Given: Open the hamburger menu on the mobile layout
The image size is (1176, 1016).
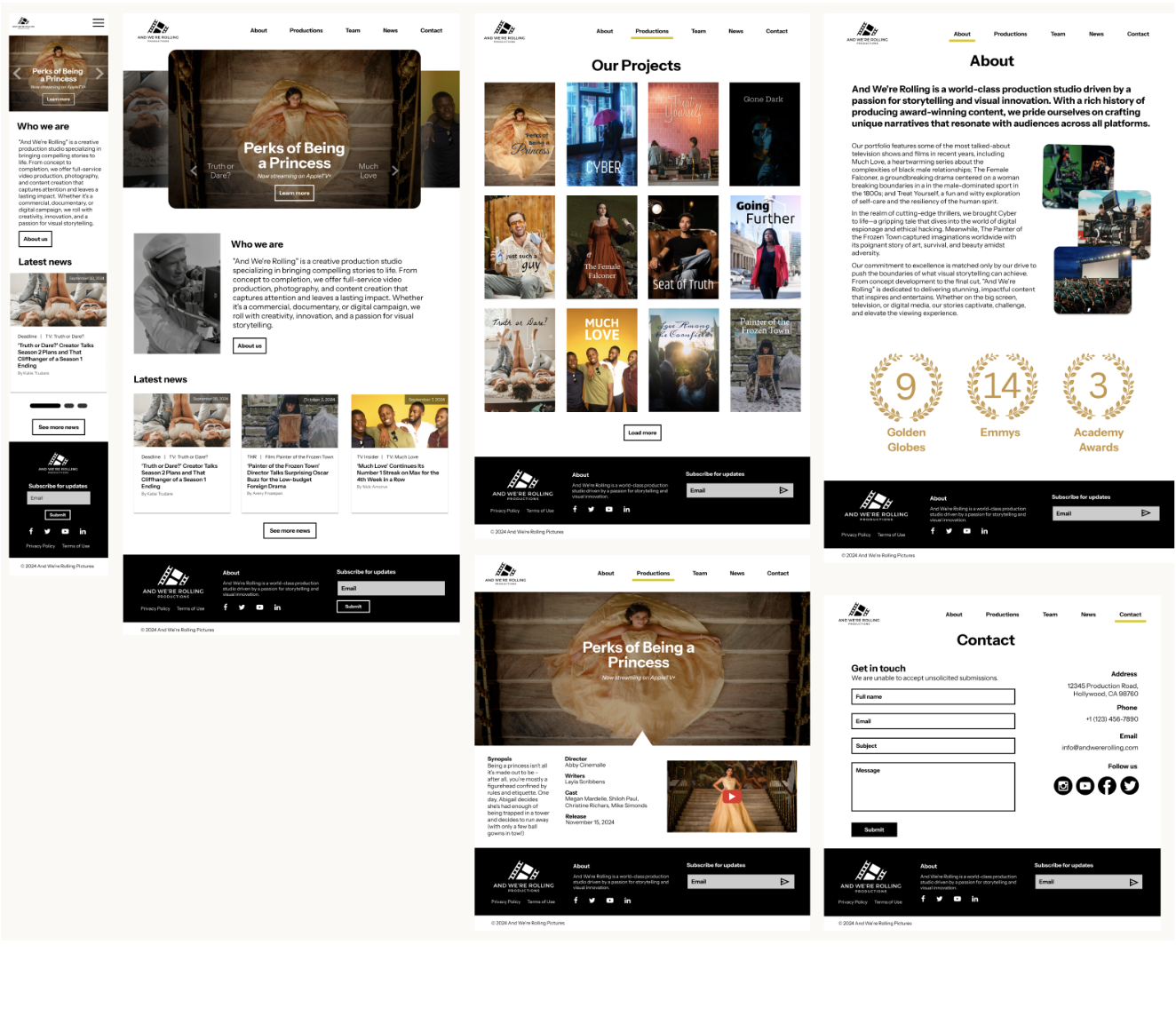Looking at the screenshot, I should click(99, 22).
